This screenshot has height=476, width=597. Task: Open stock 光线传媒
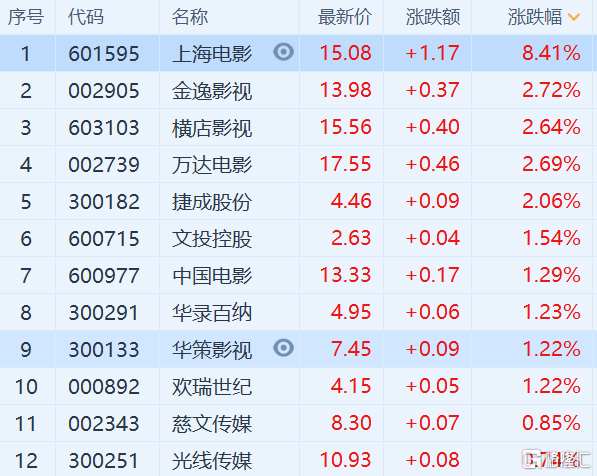(x=212, y=461)
